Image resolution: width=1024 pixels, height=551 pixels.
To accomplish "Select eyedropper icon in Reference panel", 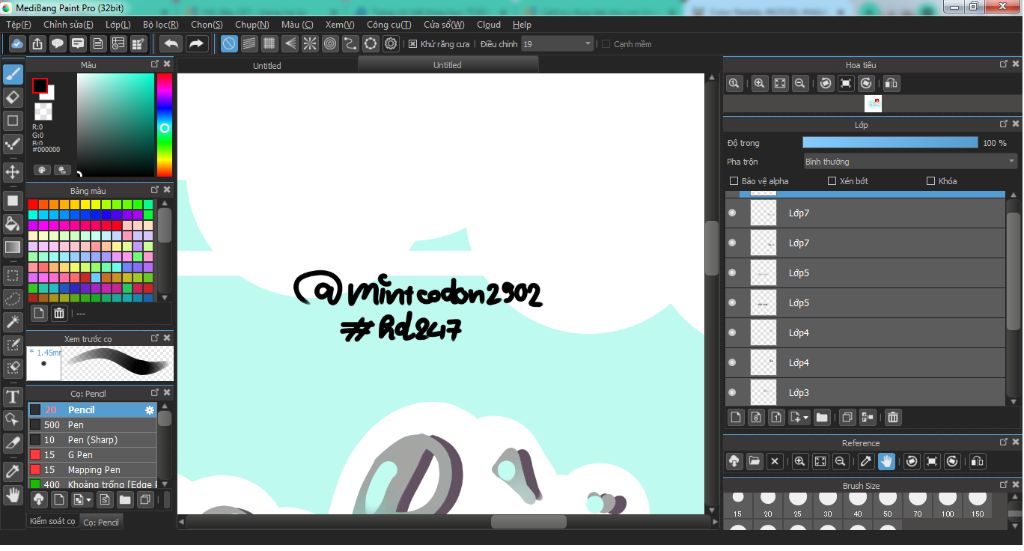I will coord(866,462).
